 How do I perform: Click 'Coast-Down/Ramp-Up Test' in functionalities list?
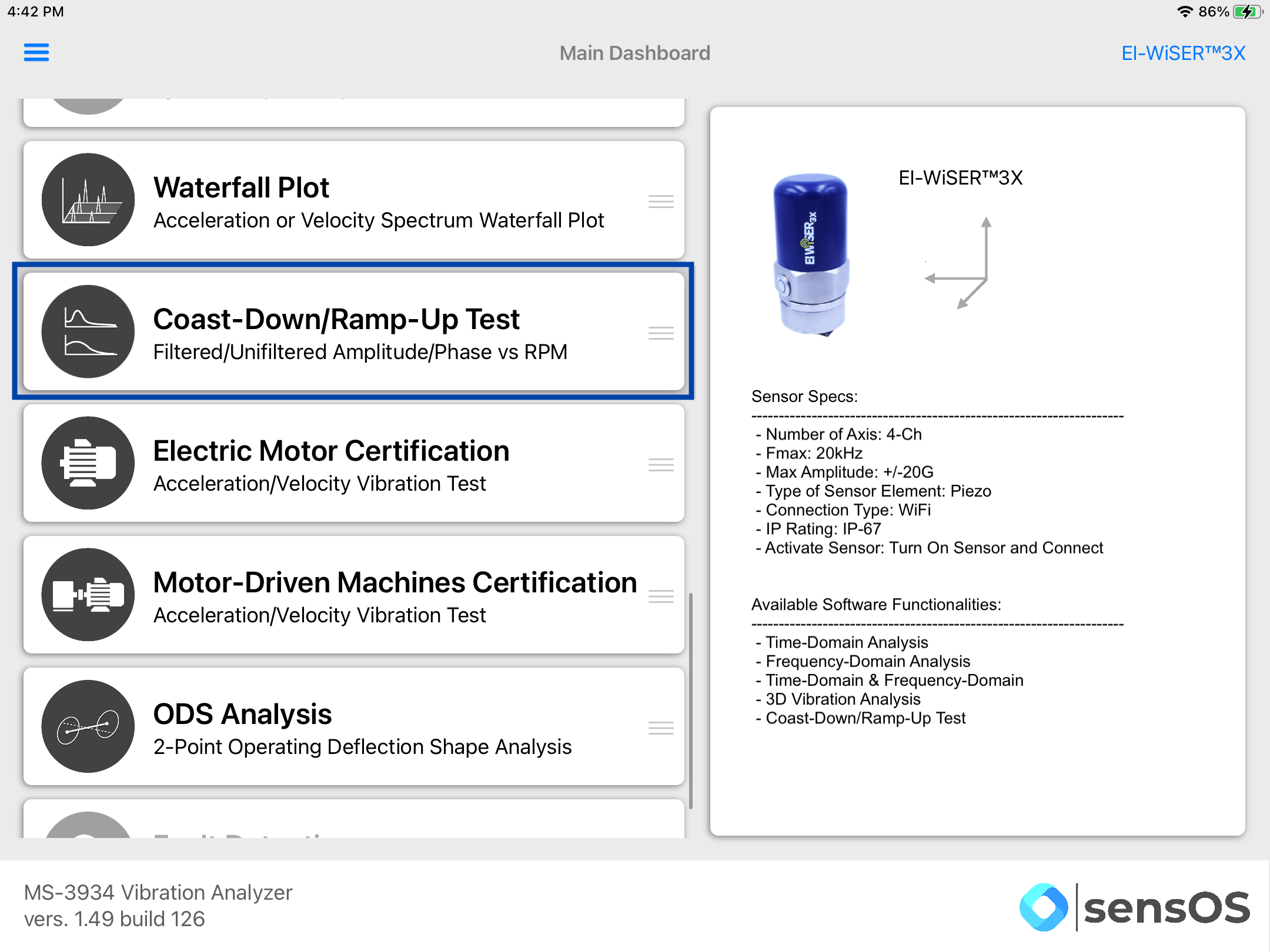[861, 718]
